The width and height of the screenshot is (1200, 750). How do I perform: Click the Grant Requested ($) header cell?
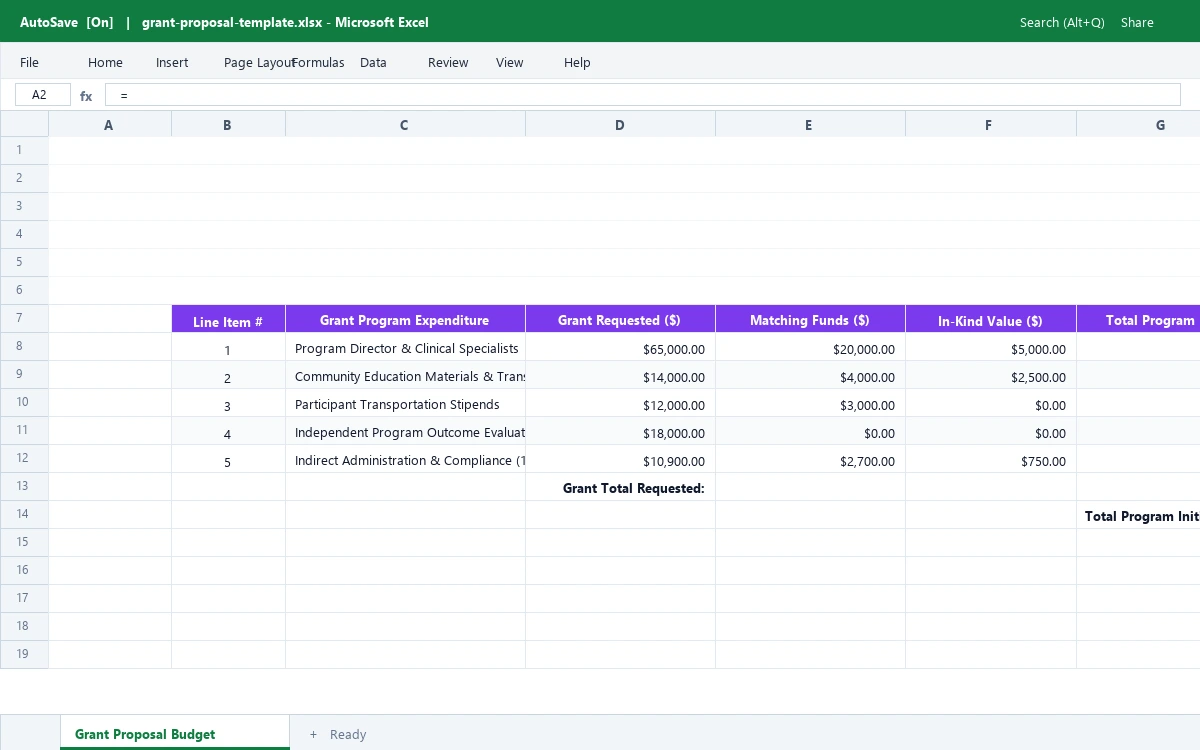(620, 319)
